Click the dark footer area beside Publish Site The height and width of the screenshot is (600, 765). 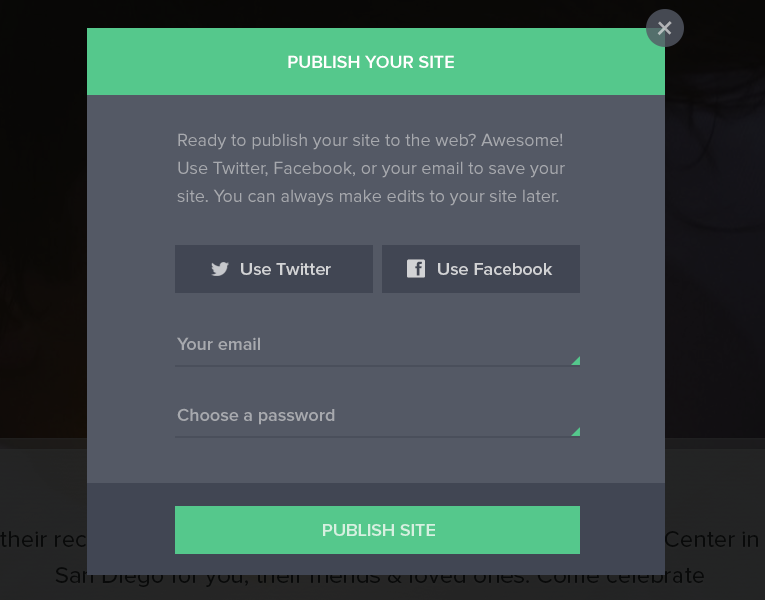click(622, 530)
